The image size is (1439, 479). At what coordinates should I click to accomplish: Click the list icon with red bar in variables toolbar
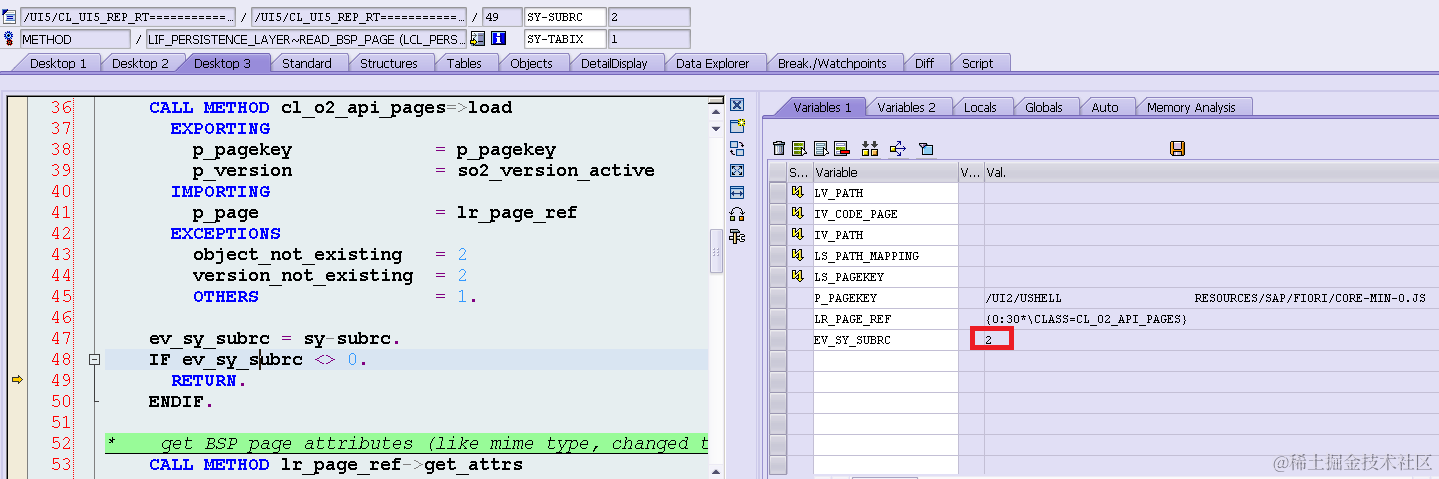tap(841, 148)
